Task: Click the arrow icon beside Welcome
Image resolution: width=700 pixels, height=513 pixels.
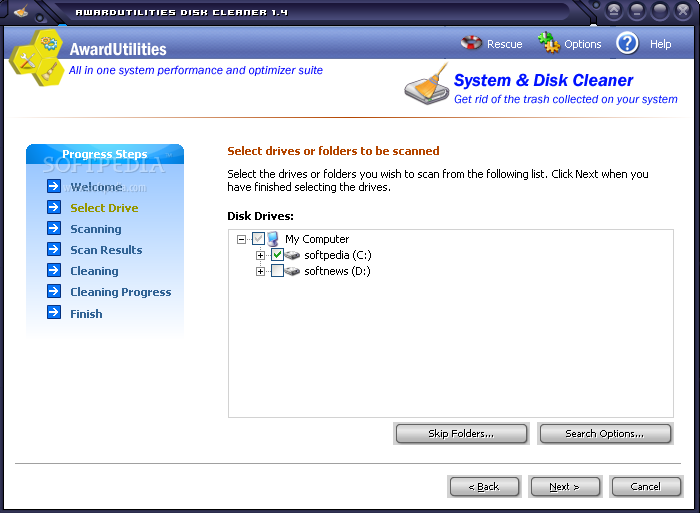Action: click(x=54, y=186)
